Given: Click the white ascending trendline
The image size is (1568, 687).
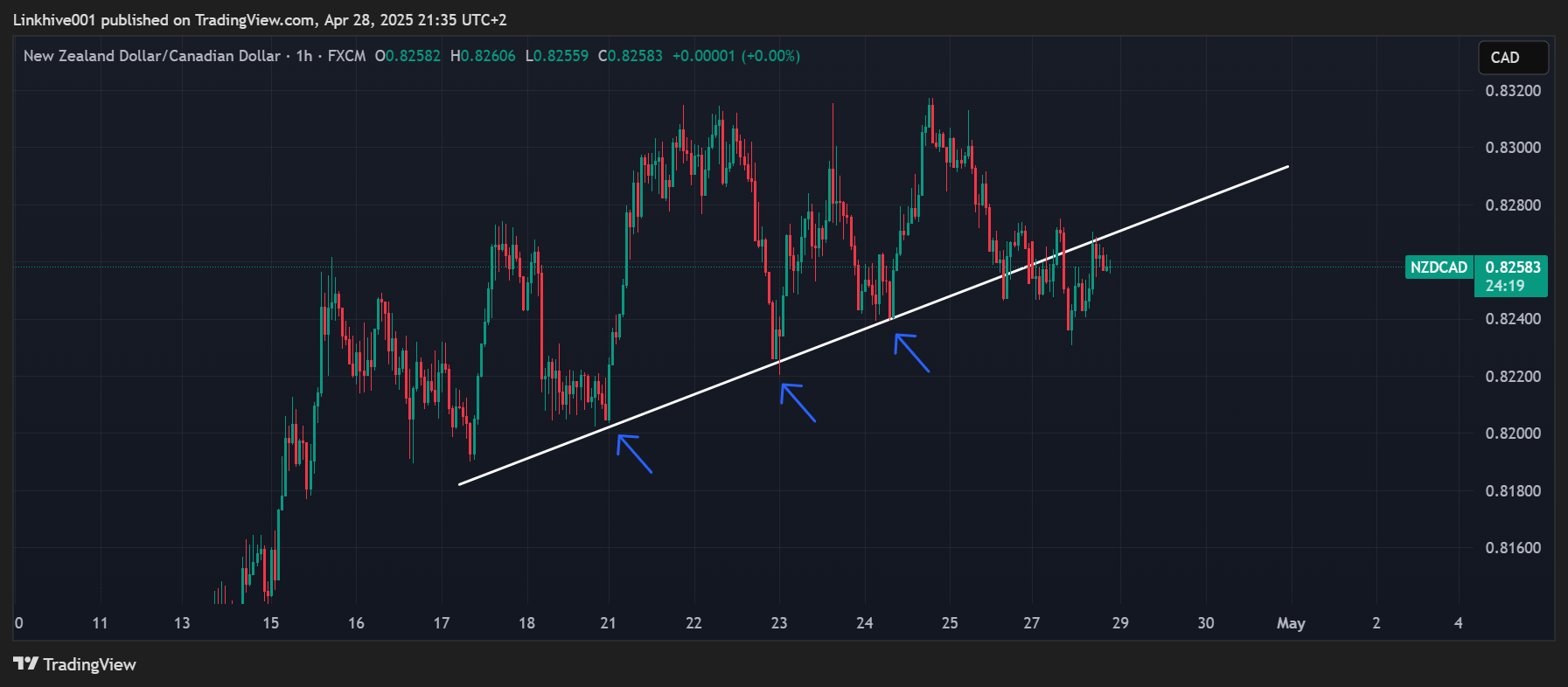Looking at the screenshot, I should pyautogui.click(x=874, y=325).
